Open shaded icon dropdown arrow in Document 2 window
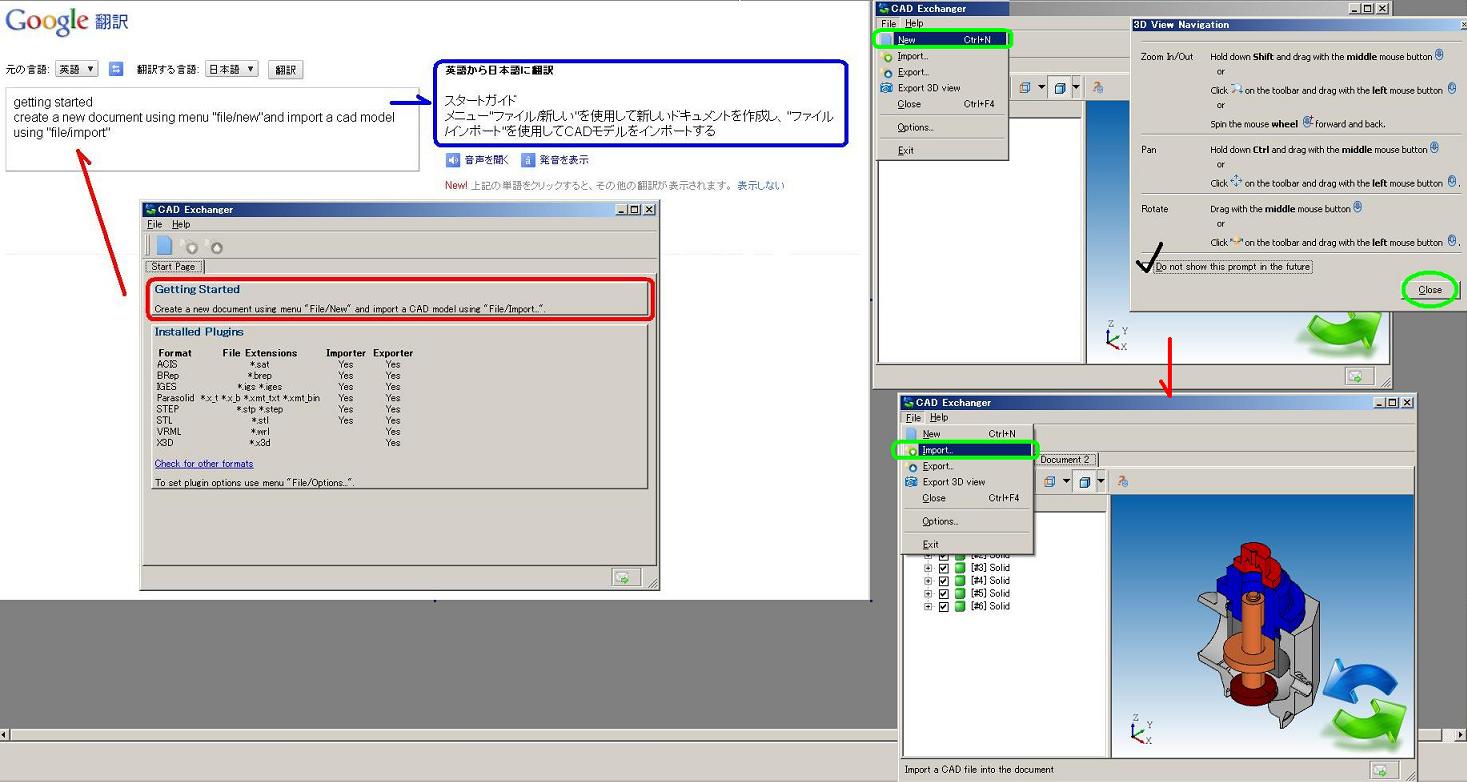Viewport: 1467px width, 782px height. pyautogui.click(x=1100, y=482)
